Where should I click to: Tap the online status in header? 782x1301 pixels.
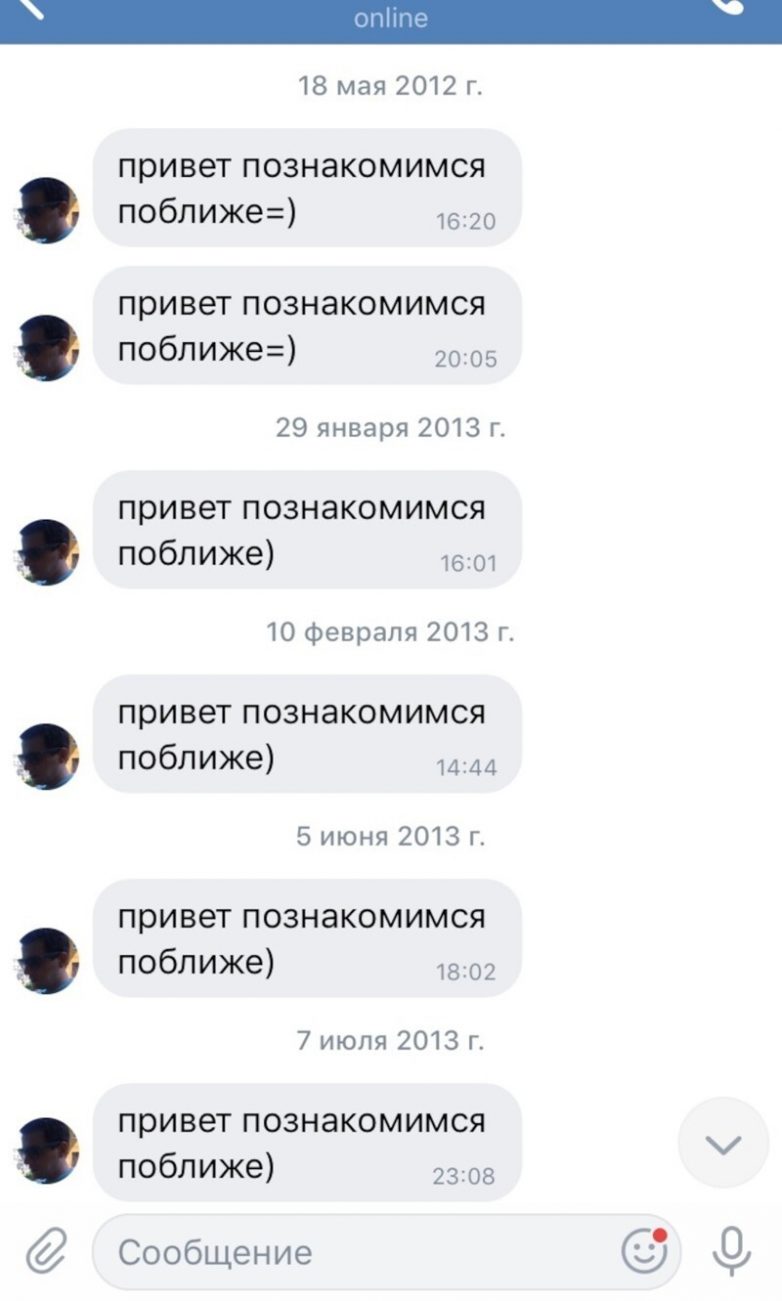pyautogui.click(x=391, y=18)
